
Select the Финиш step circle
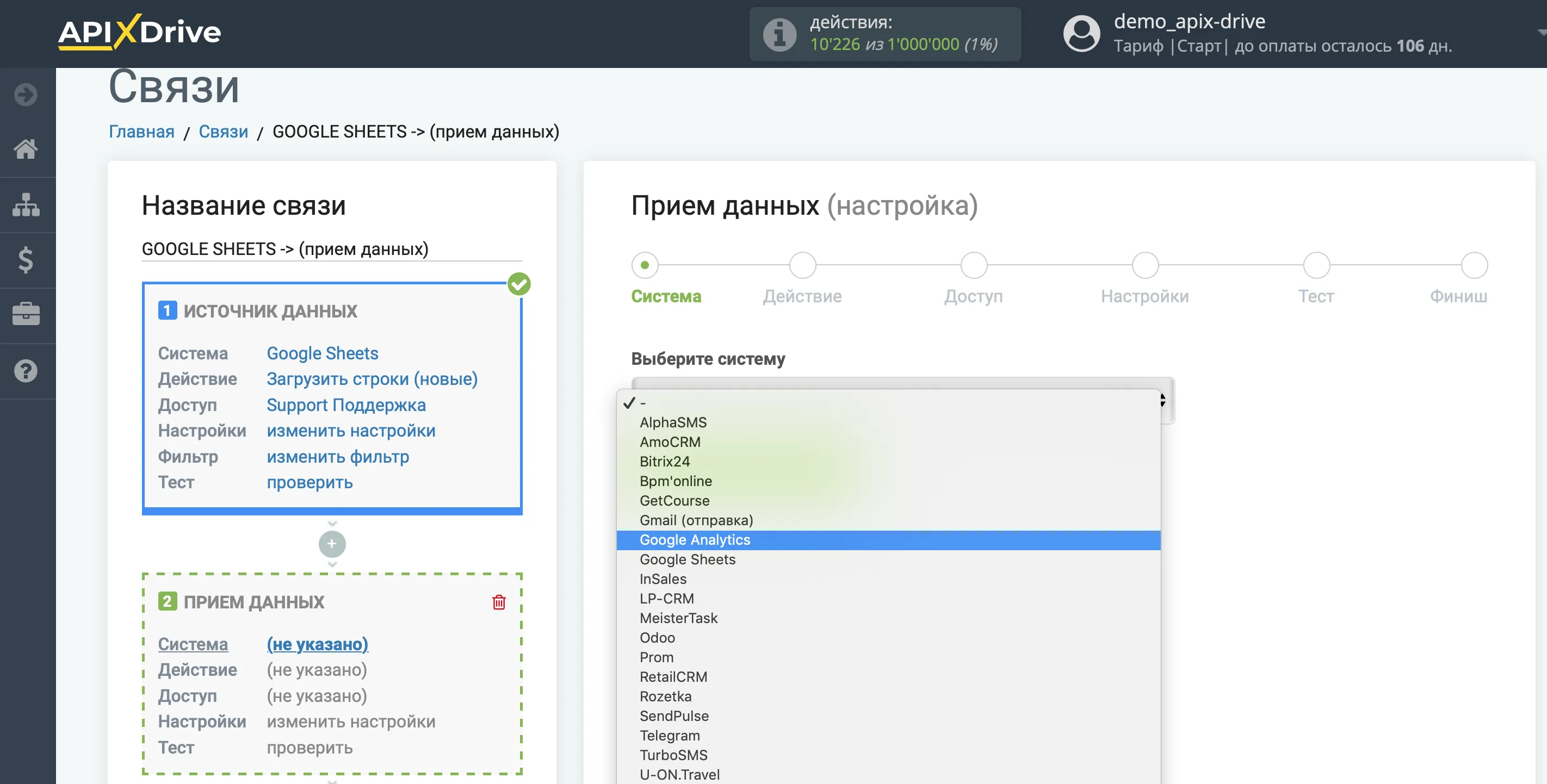[1474, 265]
